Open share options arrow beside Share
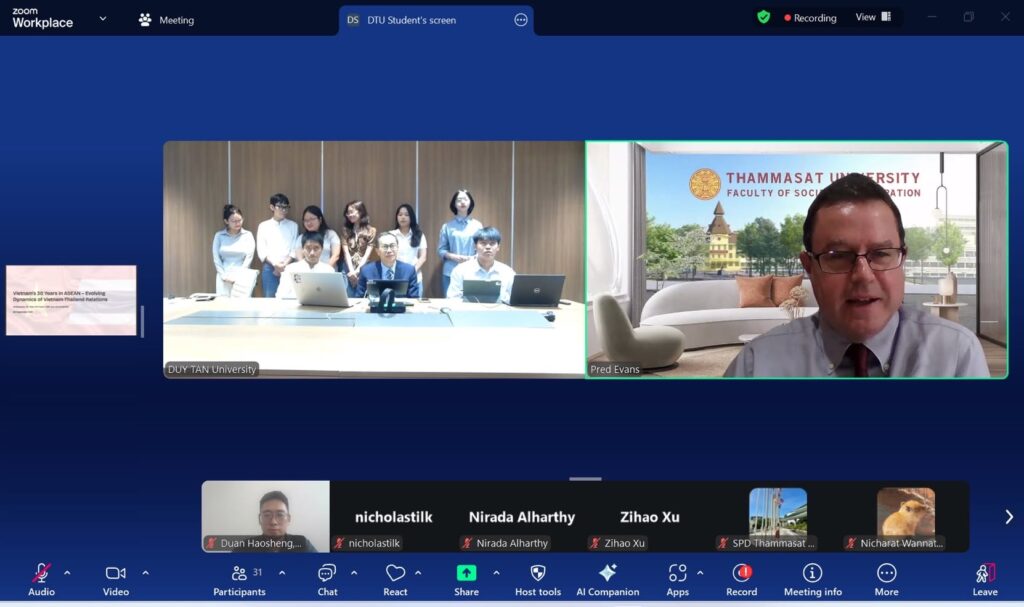1024x607 pixels. point(496,573)
